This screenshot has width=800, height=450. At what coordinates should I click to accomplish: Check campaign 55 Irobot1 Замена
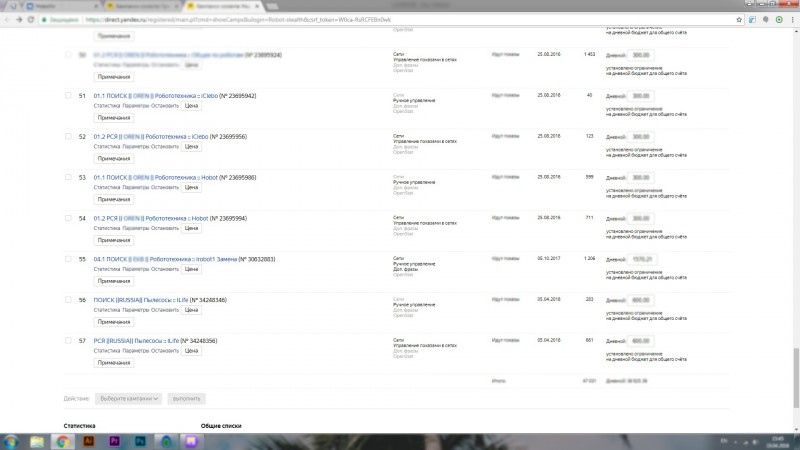pyautogui.click(x=68, y=259)
